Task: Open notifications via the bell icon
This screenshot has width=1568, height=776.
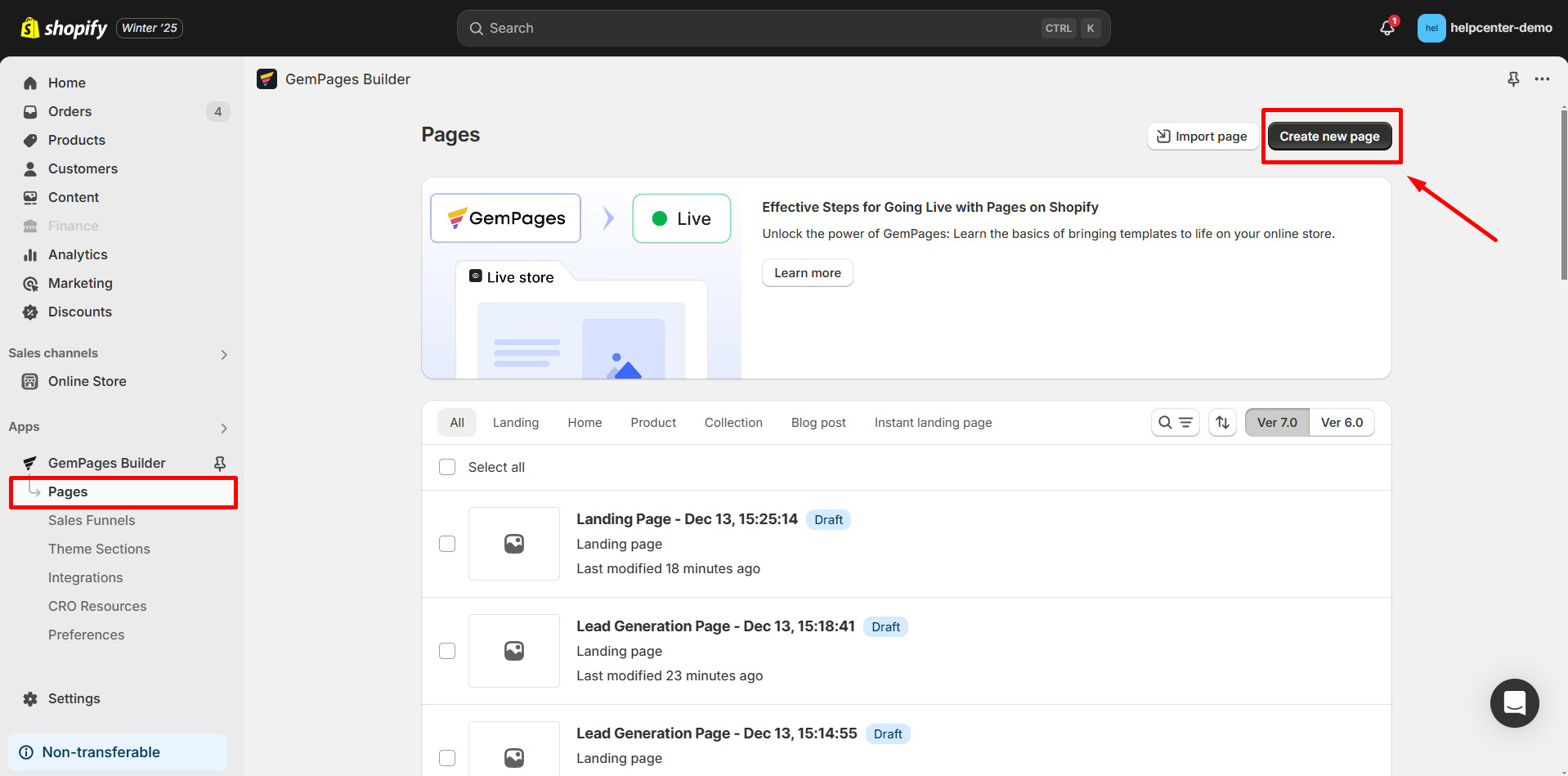Action: point(1385,27)
